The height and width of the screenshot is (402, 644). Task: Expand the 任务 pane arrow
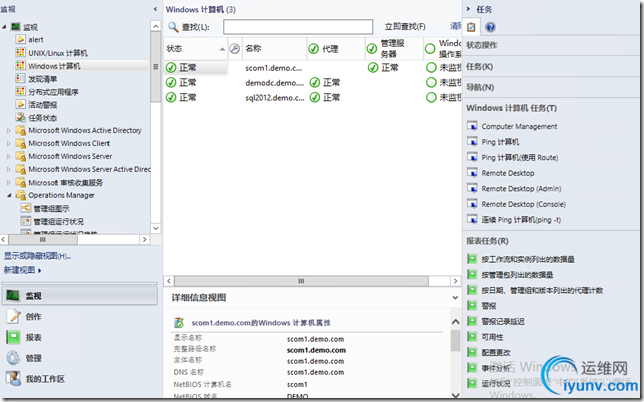468,9
